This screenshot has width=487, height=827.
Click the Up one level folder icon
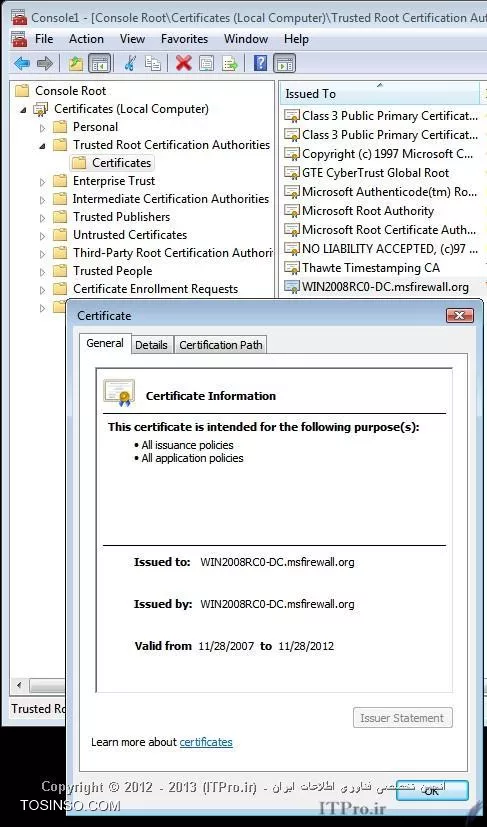pos(76,64)
